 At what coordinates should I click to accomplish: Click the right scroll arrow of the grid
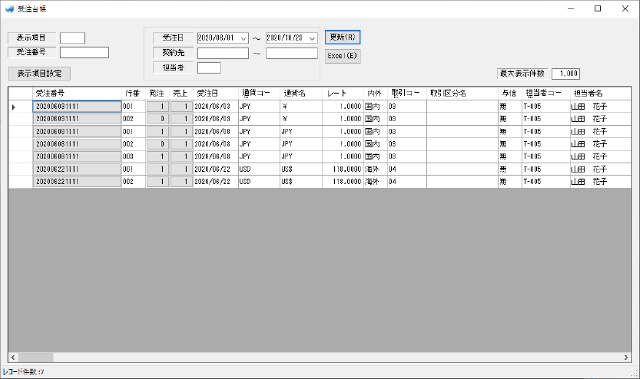tap(626, 357)
